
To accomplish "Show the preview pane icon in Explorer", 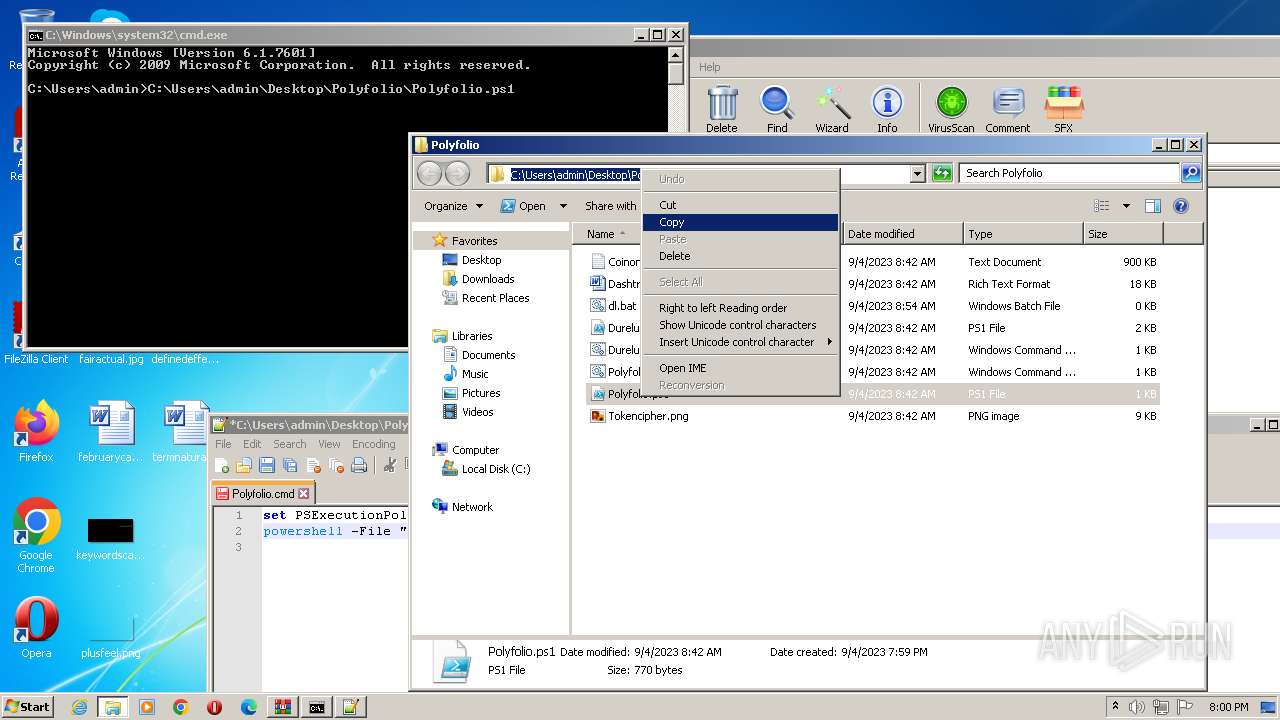I will click(1153, 206).
